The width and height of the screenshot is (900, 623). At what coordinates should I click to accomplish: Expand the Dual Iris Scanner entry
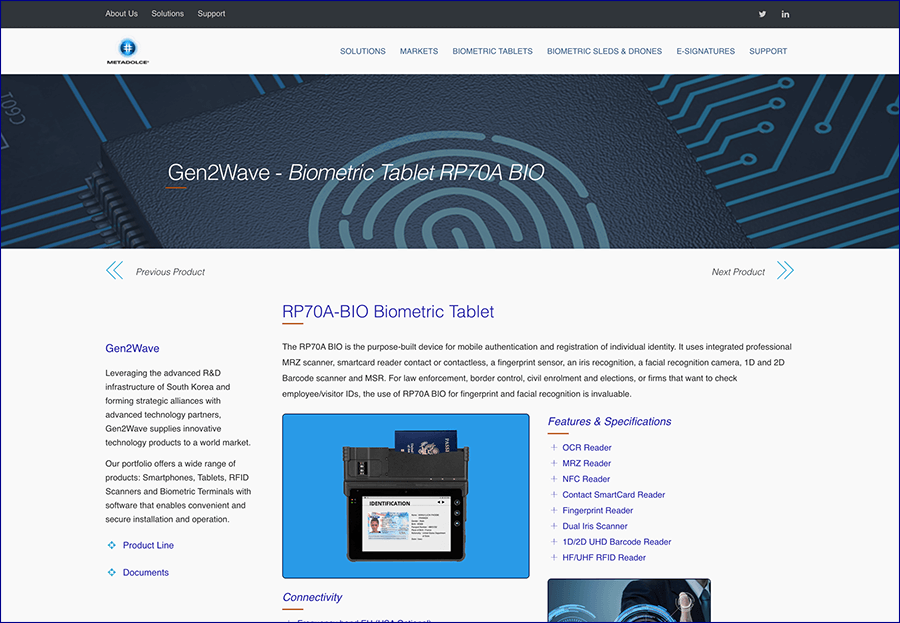(x=553, y=526)
